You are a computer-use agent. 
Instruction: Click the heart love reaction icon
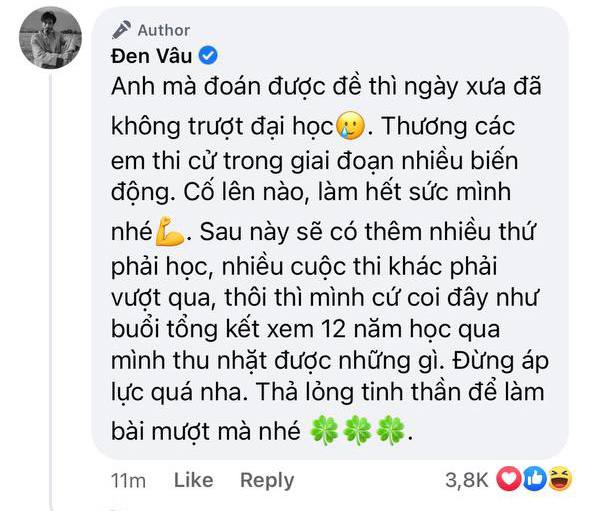pos(509,479)
